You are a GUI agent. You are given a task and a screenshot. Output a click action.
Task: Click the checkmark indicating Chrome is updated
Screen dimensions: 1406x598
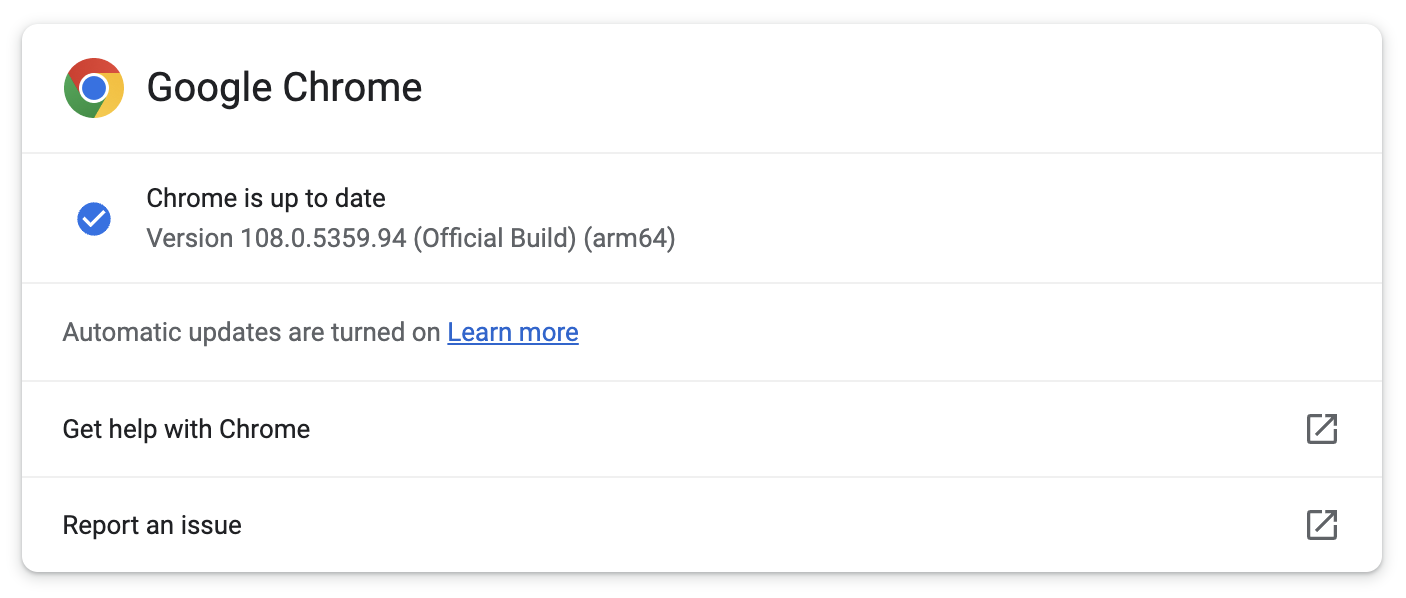[94, 218]
